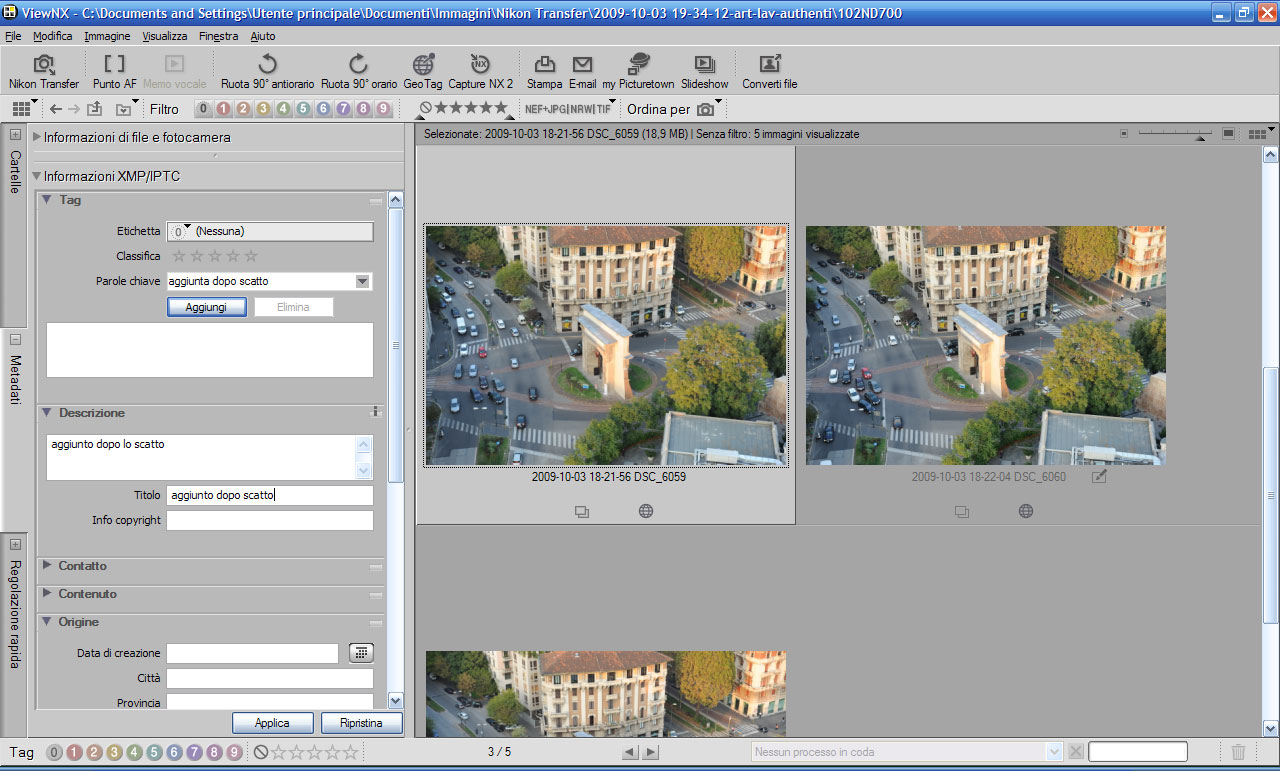Start the Slideshow

[x=705, y=72]
